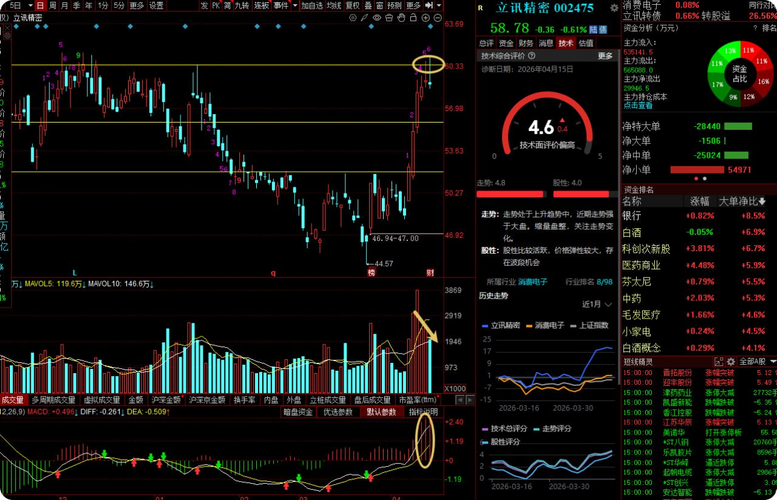Open the 全部A股 filter dropdown
This screenshot has height=500, width=777.
point(757,362)
